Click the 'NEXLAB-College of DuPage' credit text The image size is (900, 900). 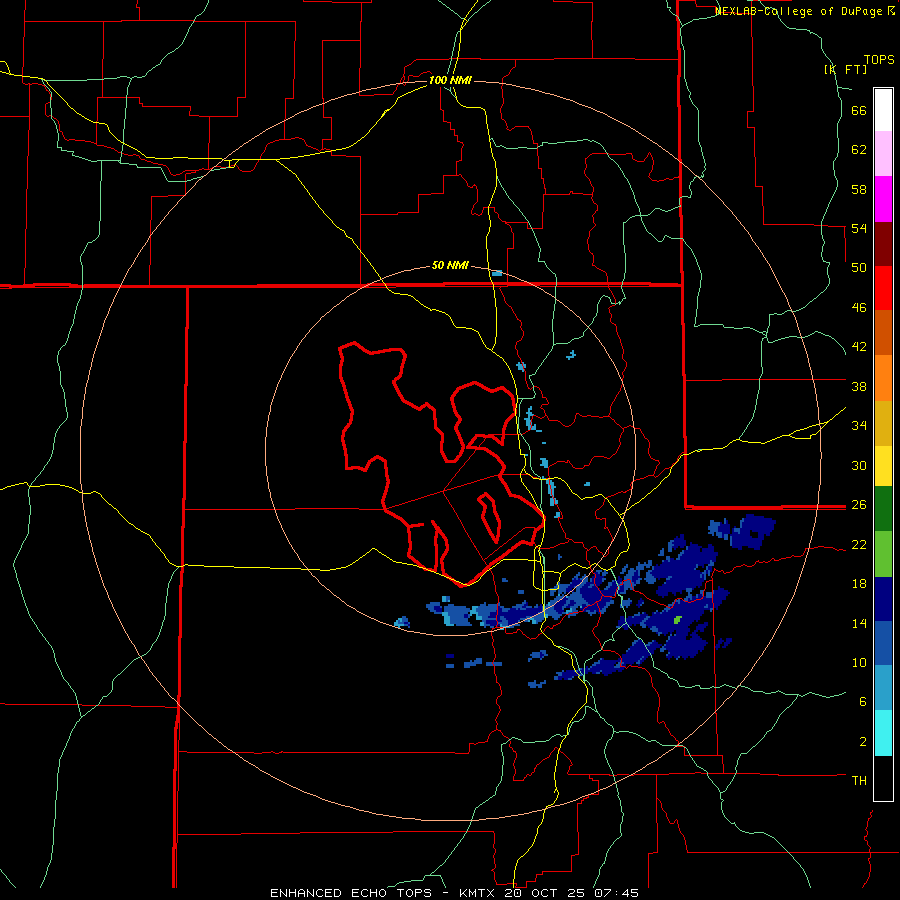click(x=798, y=11)
